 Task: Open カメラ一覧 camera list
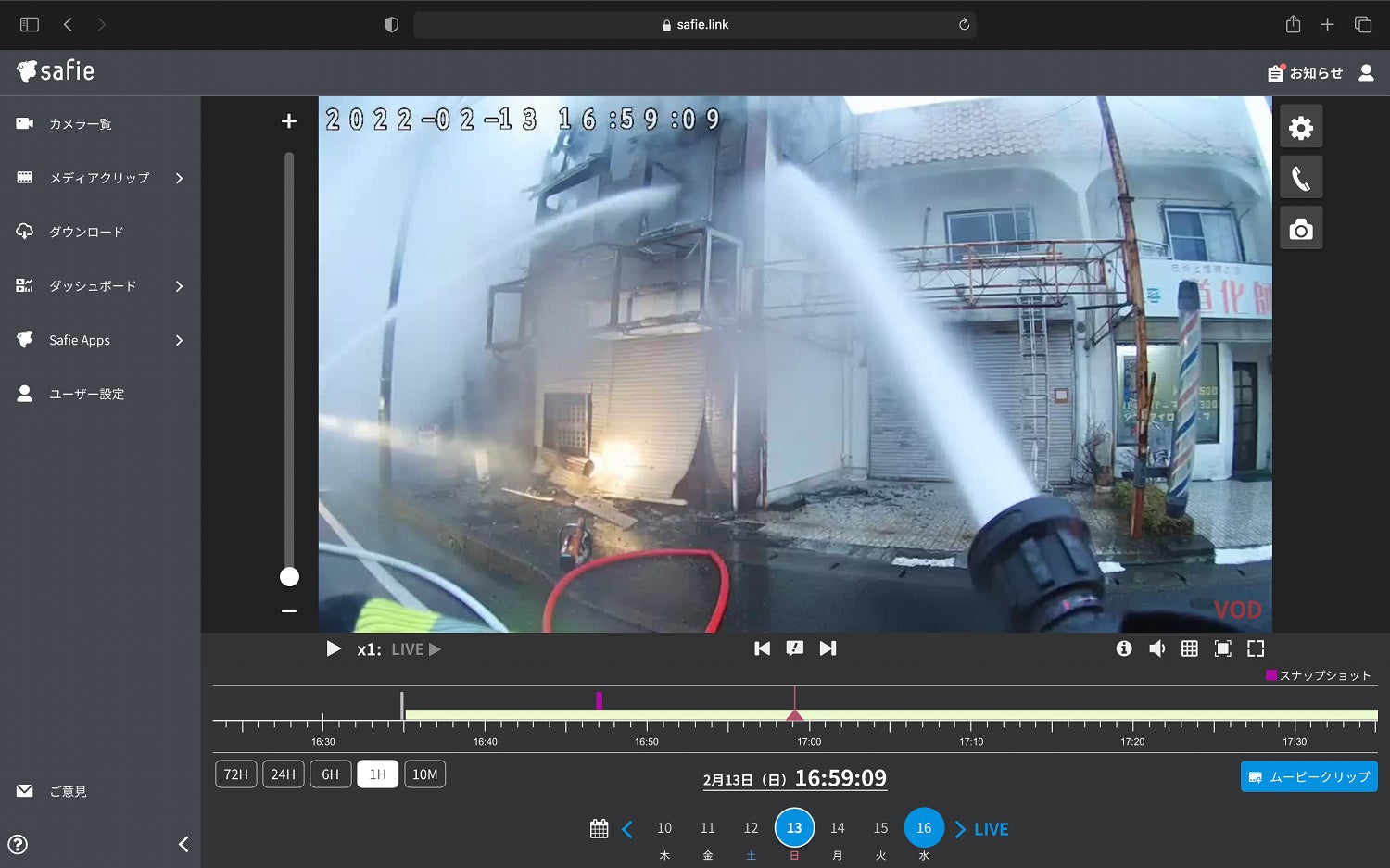81,124
